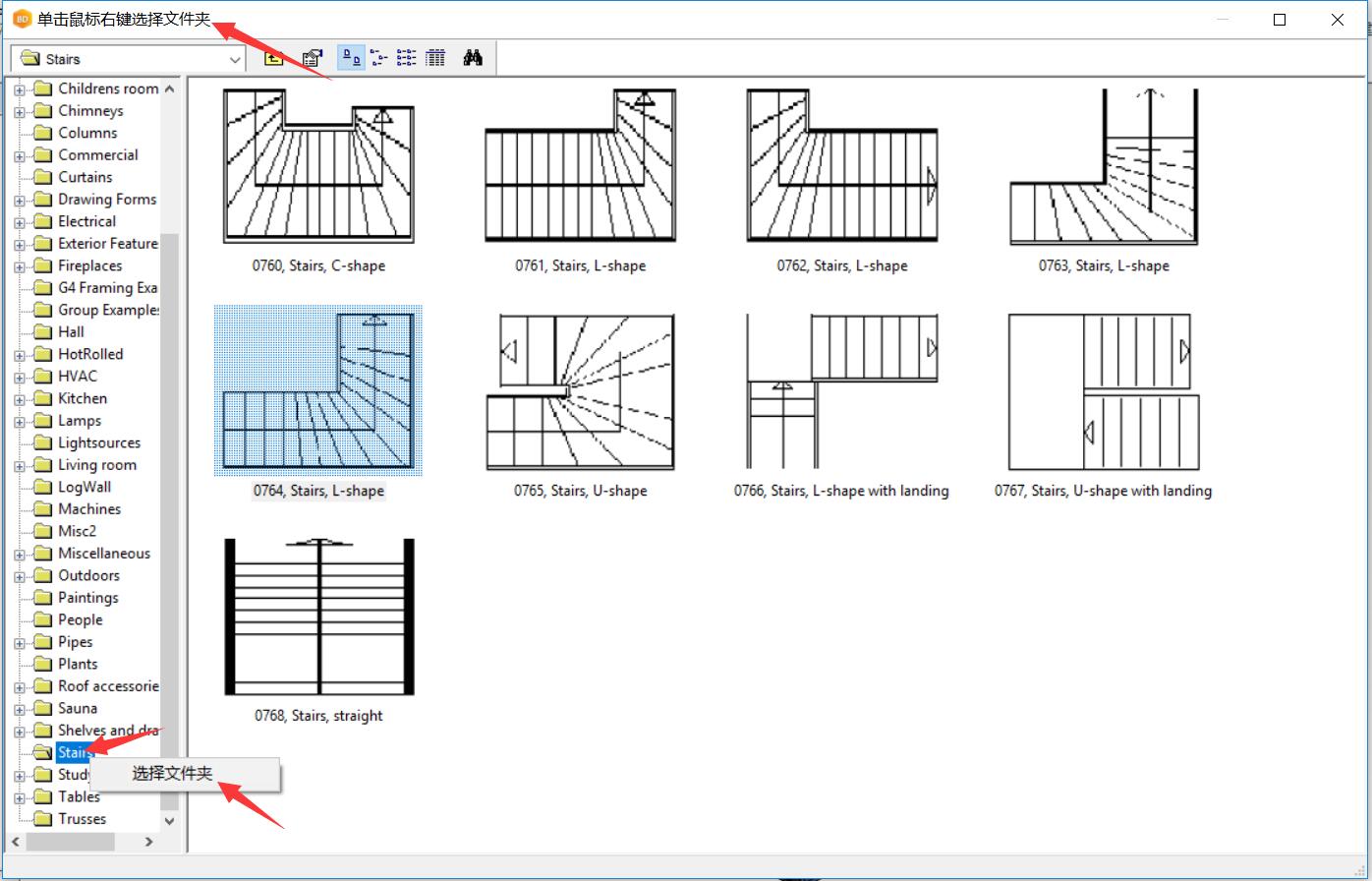This screenshot has height=881, width=1372.
Task: Select the Hall folder
Action: (x=71, y=331)
